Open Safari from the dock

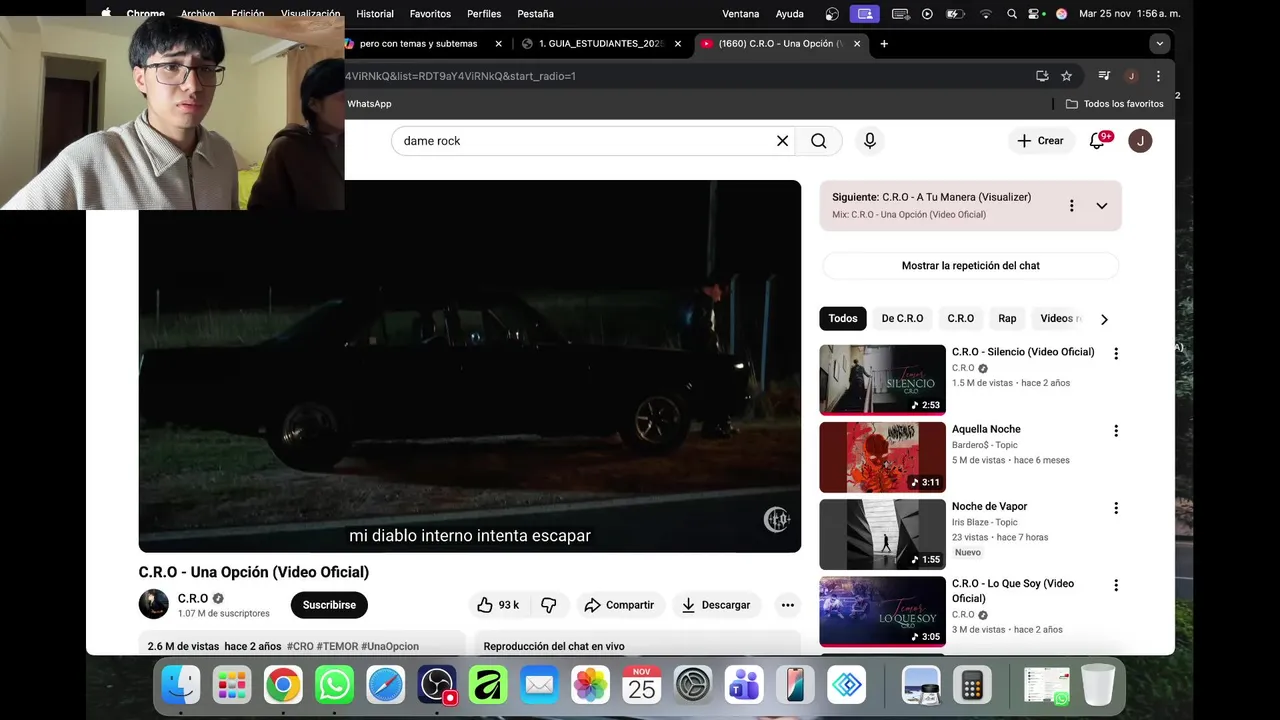(x=385, y=685)
